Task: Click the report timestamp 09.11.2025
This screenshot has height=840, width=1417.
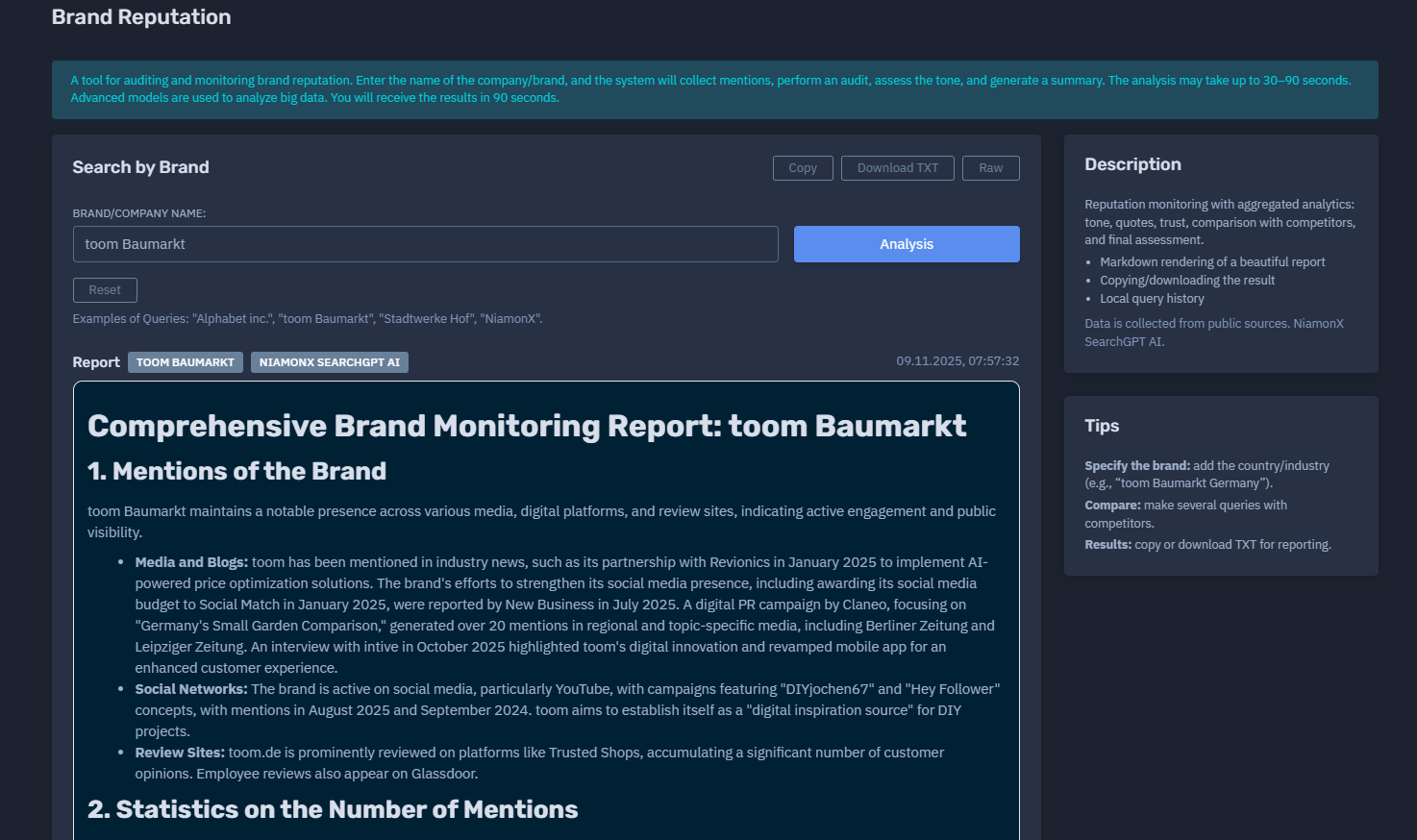Action: point(957,361)
